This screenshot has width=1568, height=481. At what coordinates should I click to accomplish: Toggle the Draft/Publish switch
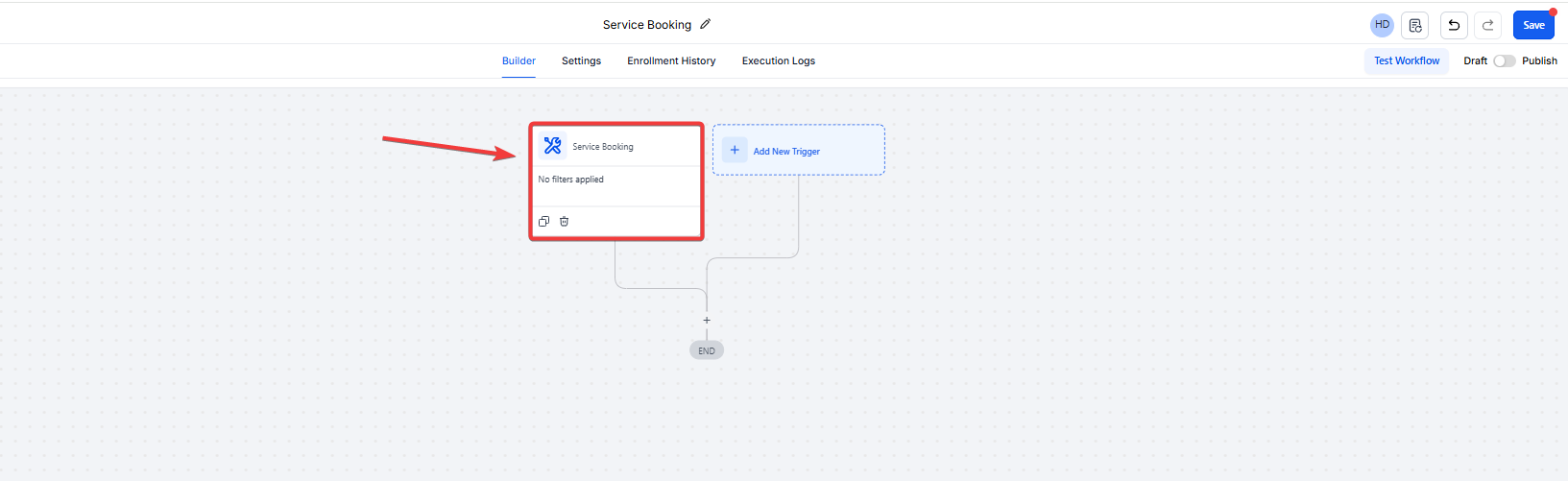(x=1504, y=60)
